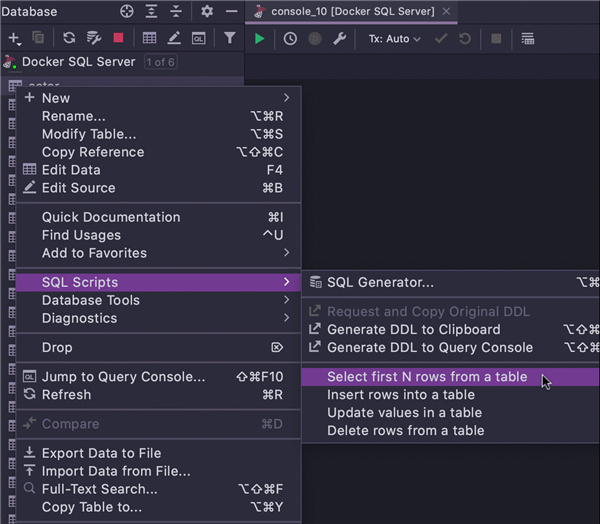
Task: Close the console_10 tab
Action: tap(446, 11)
